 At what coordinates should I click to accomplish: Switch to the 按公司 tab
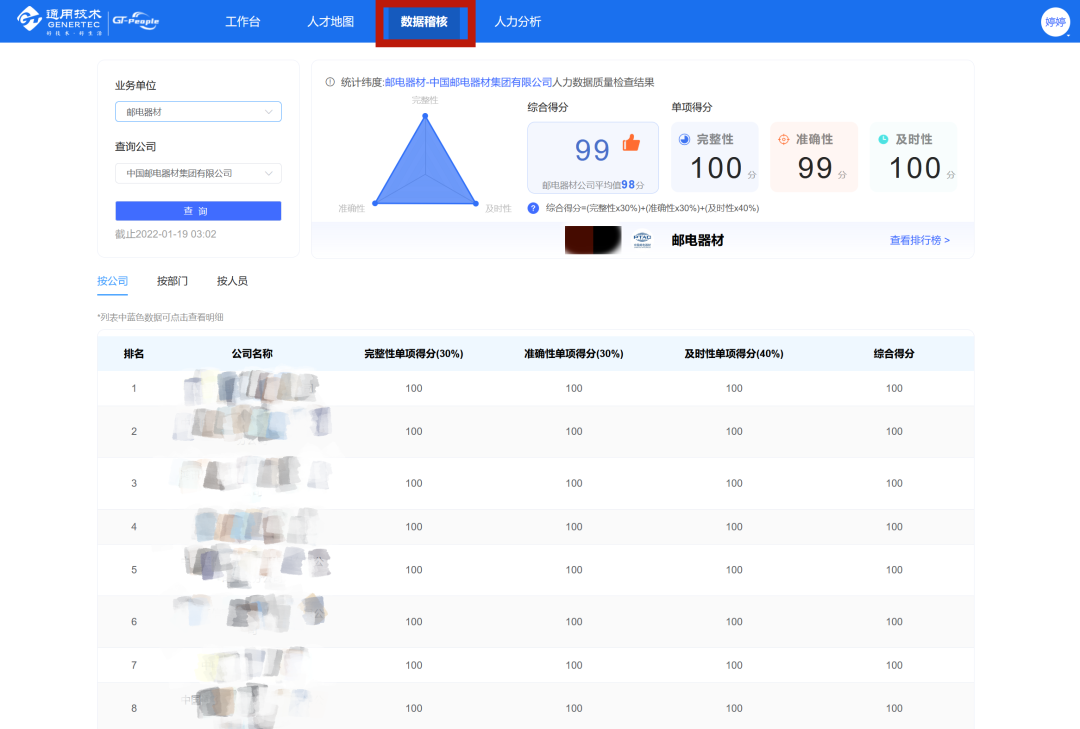[112, 281]
